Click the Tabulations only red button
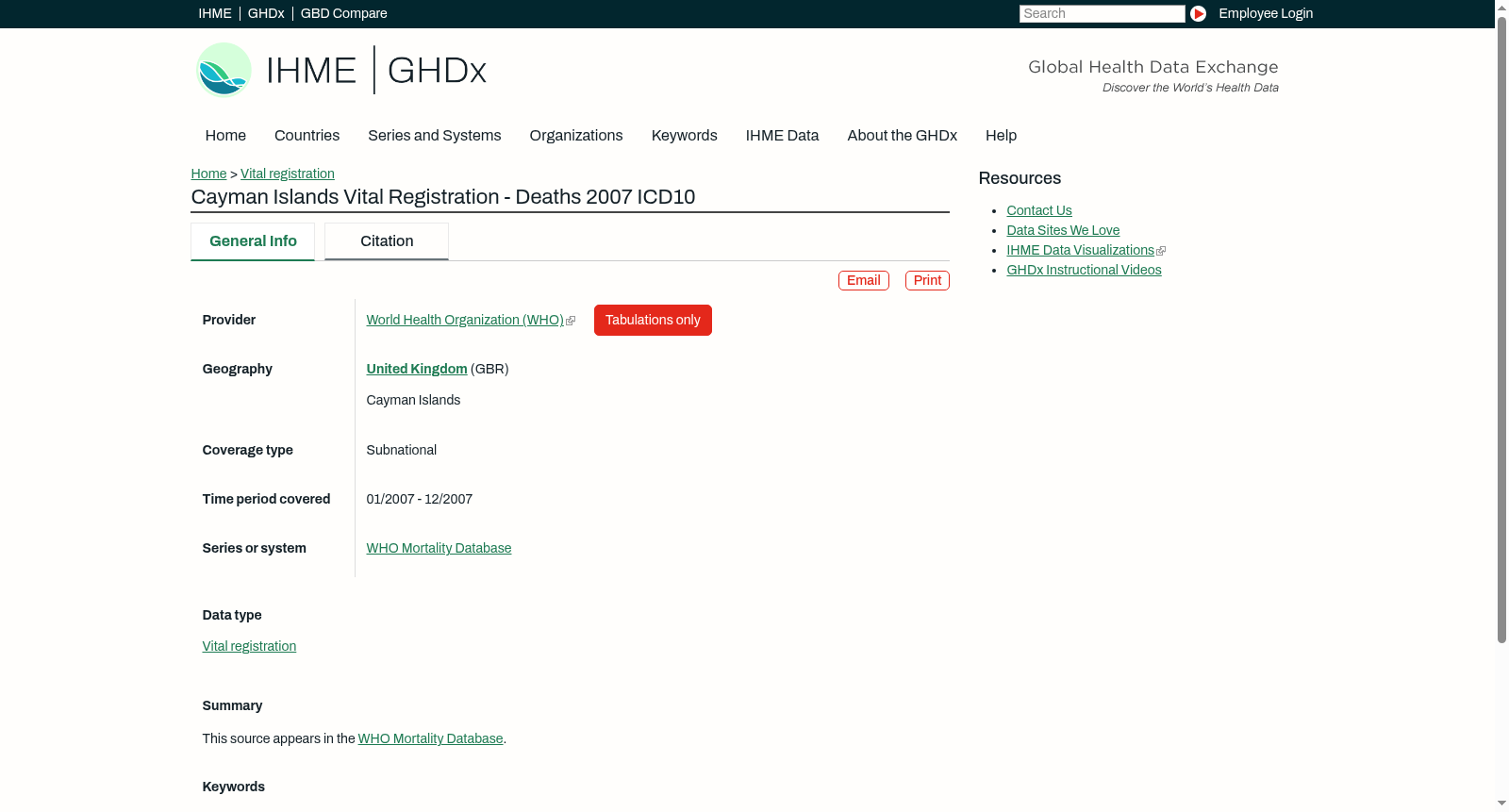Screen dimensions: 1509x812 653,321
